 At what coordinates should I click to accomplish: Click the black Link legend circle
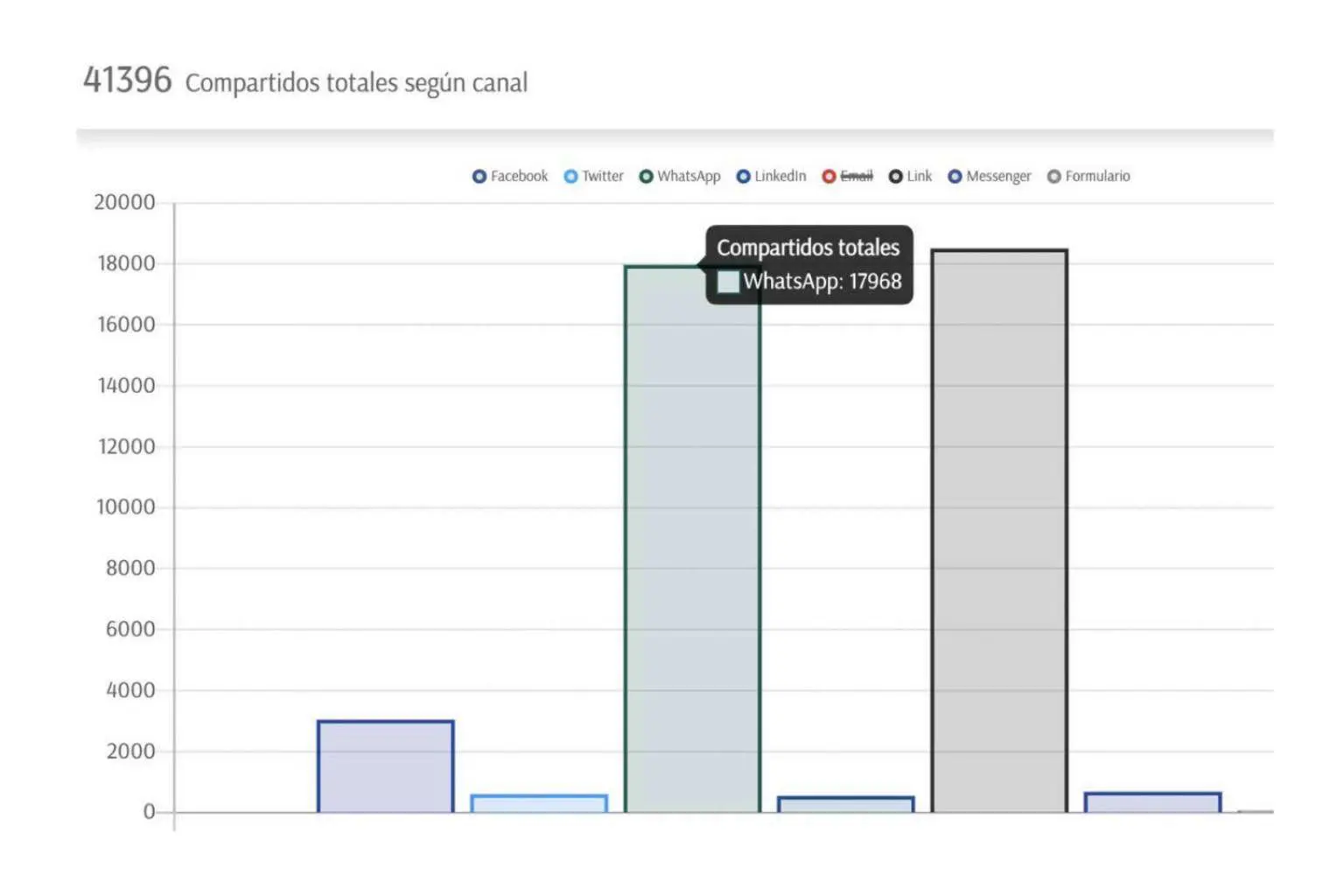[895, 177]
